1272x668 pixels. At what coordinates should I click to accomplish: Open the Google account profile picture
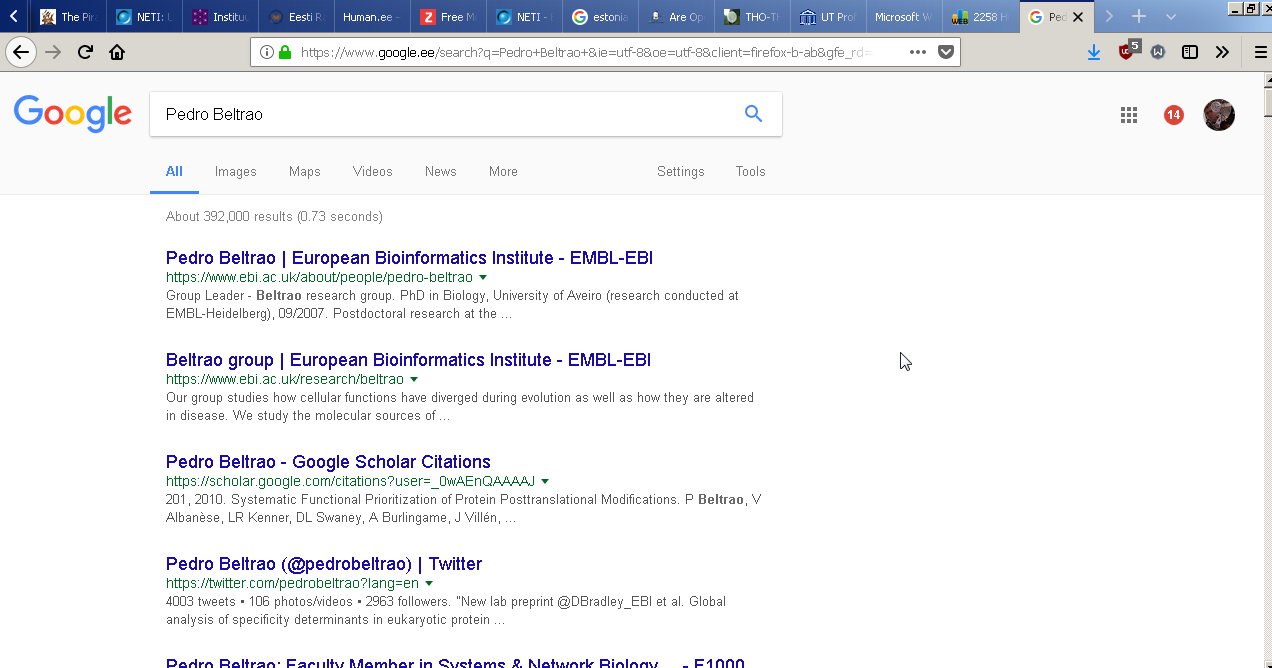(x=1219, y=115)
